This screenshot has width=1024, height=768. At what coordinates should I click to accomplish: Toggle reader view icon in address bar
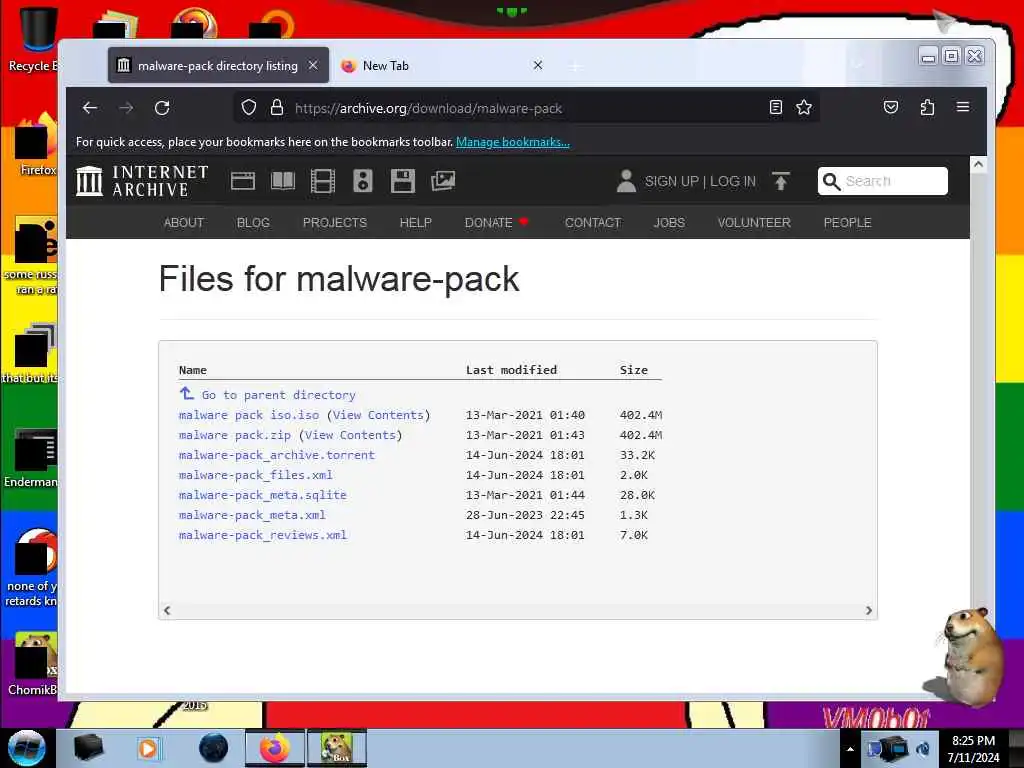tap(775, 108)
